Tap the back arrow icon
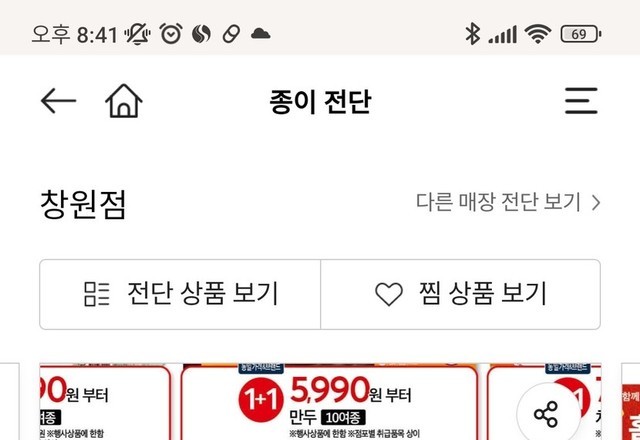Screen dimensions: 640x440 [58, 100]
